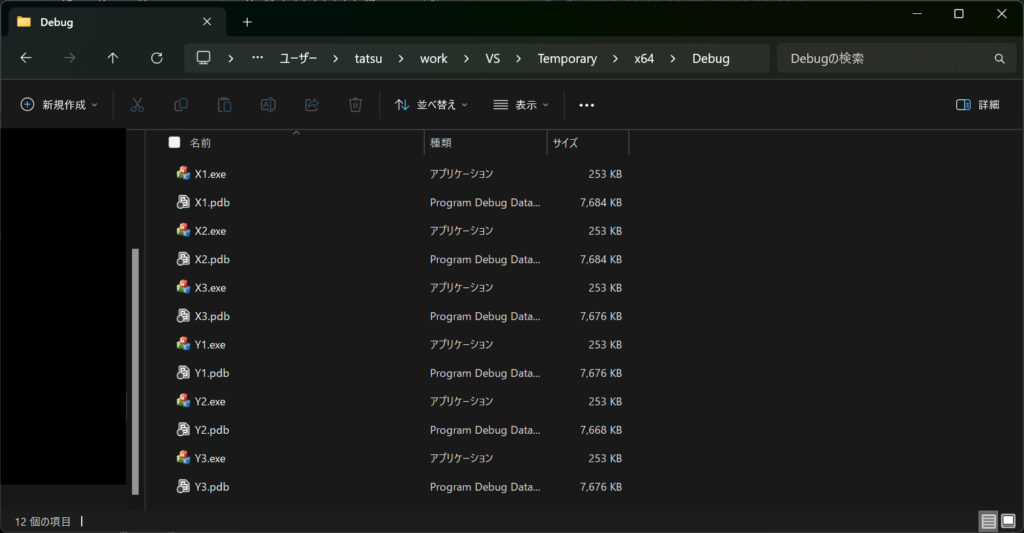Toggle the 詳細 details pane

pos(977,104)
